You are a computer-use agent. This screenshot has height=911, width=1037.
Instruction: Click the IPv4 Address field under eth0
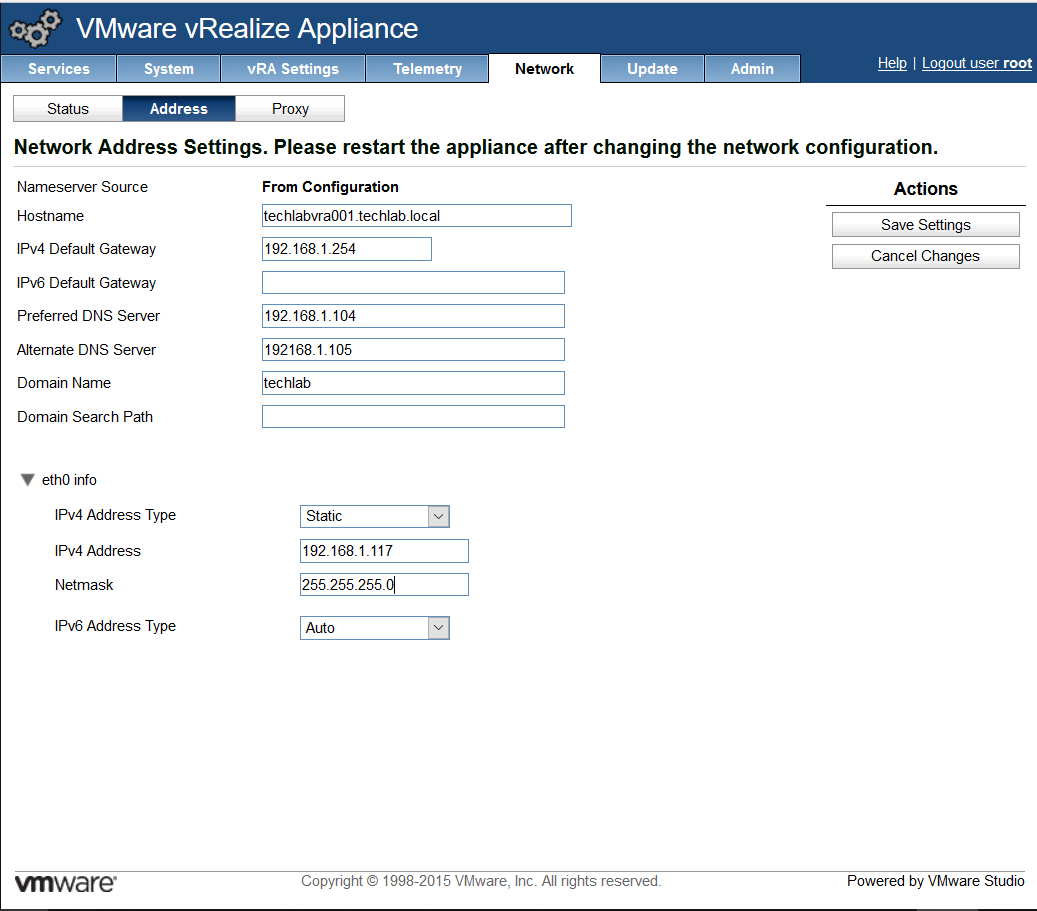pyautogui.click(x=384, y=551)
